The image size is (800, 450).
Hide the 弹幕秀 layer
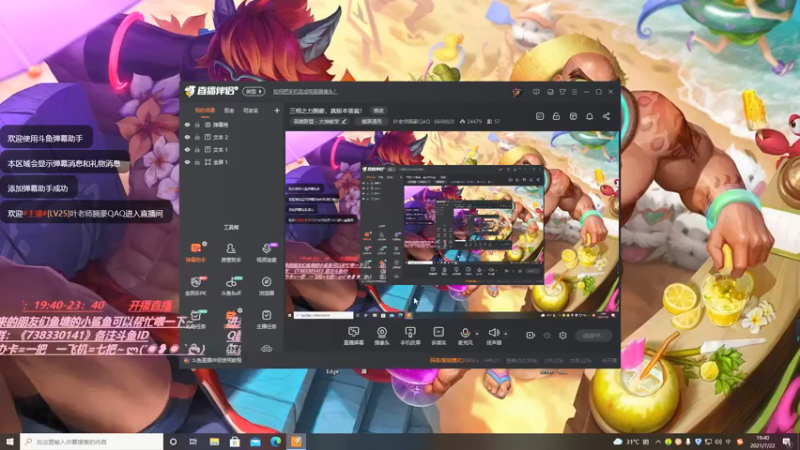point(187,124)
